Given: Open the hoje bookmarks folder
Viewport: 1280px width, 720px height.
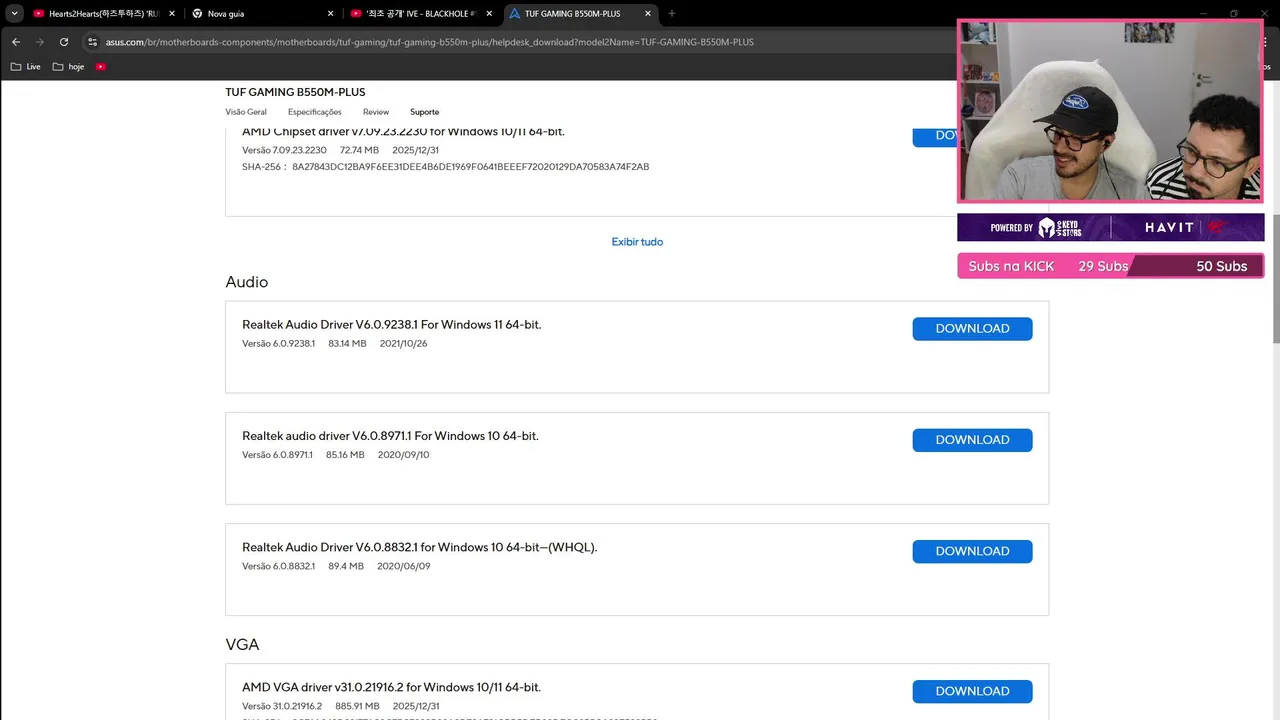Looking at the screenshot, I should click(69, 67).
